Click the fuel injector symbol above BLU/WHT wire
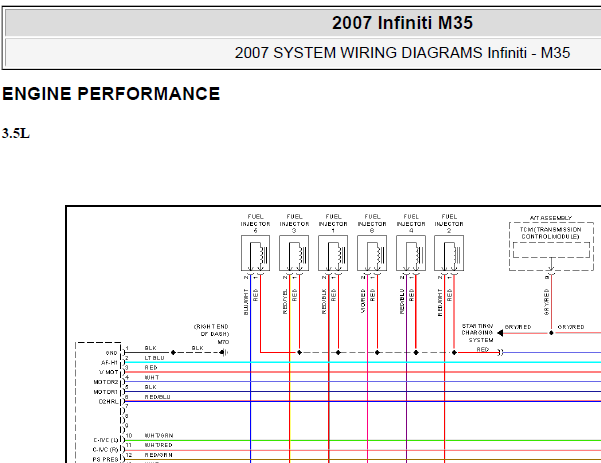601x463 pixels. (255, 253)
